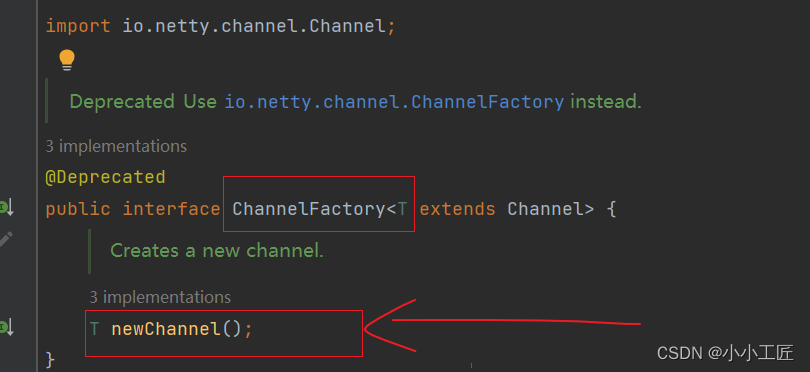Image resolution: width=810 pixels, height=372 pixels.
Task: Follow the io.netty.channel.ChannelFactory doc link
Action: click(394, 102)
